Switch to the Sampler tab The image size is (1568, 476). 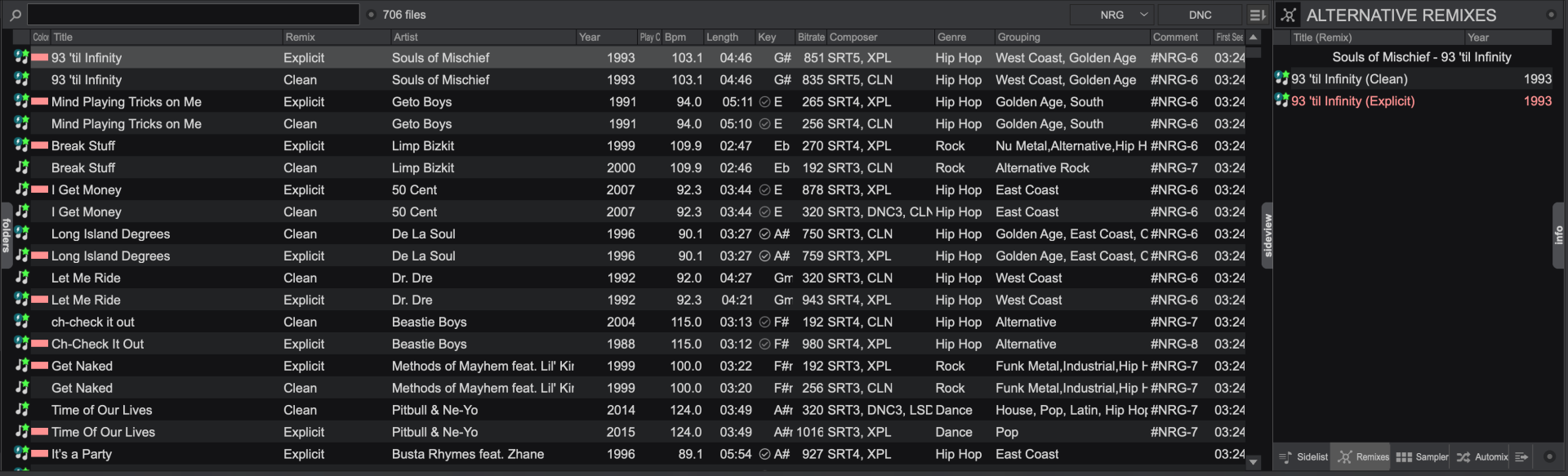[1422, 456]
